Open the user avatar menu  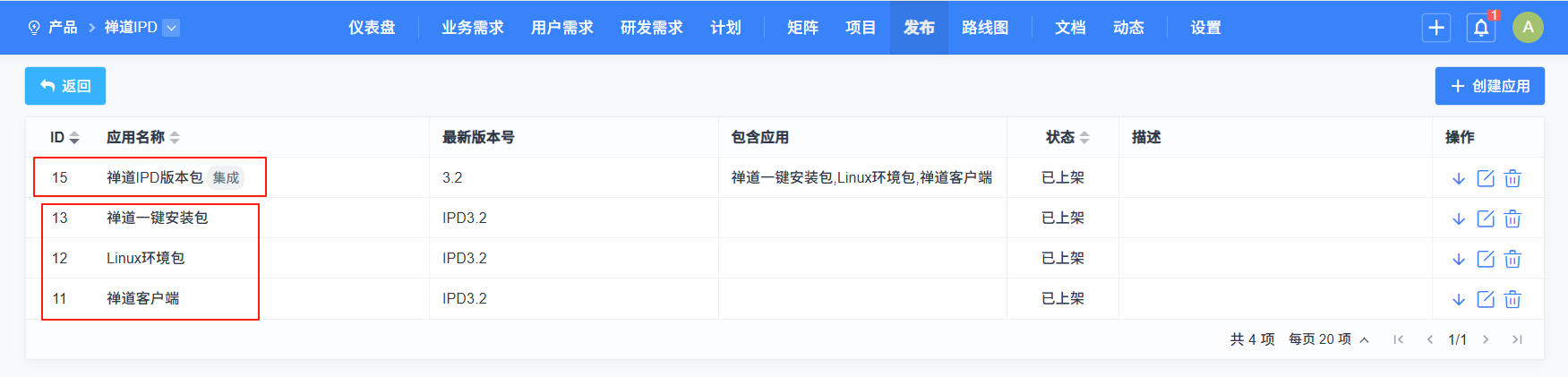[1528, 28]
